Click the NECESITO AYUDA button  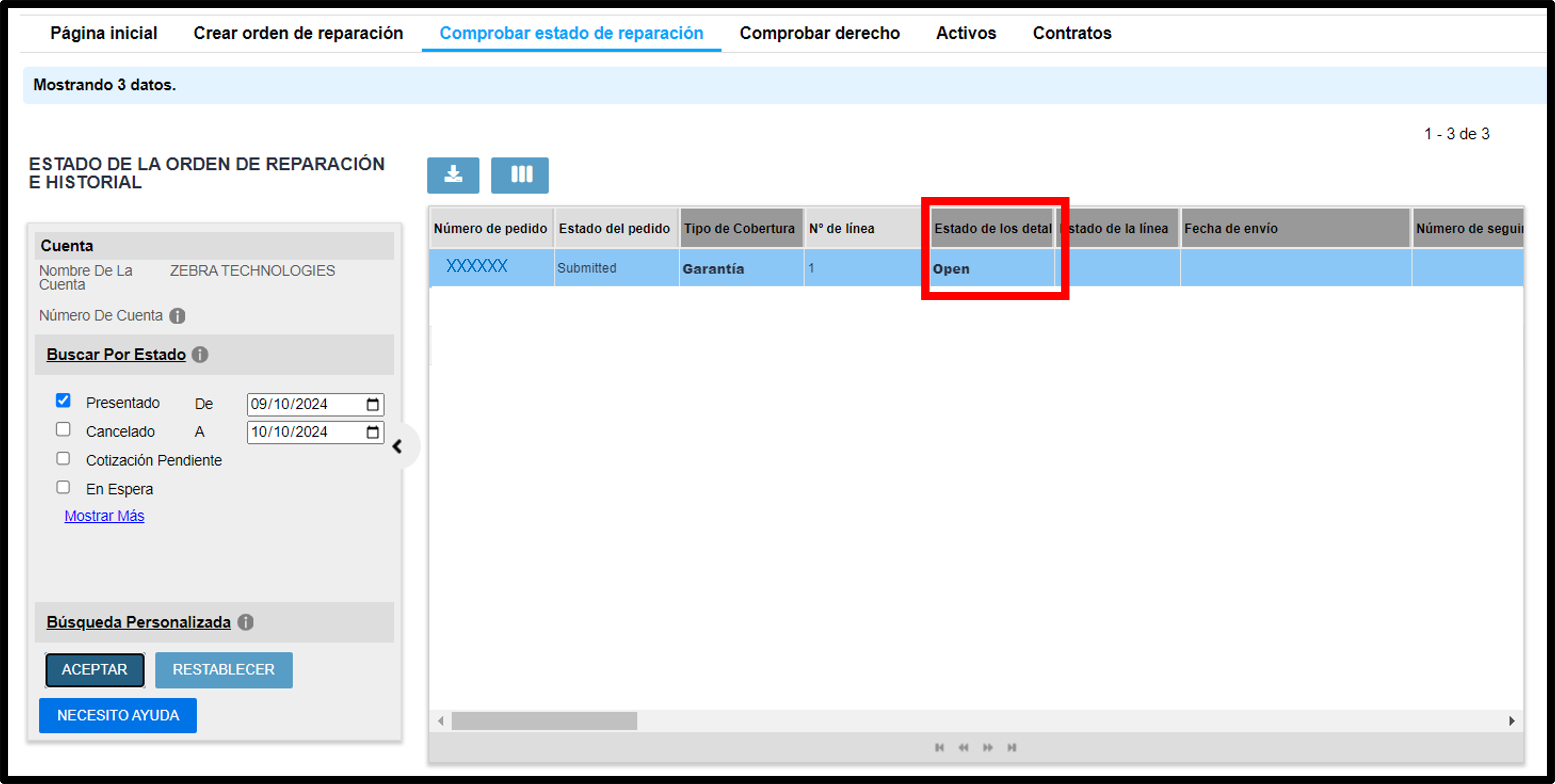coord(118,715)
